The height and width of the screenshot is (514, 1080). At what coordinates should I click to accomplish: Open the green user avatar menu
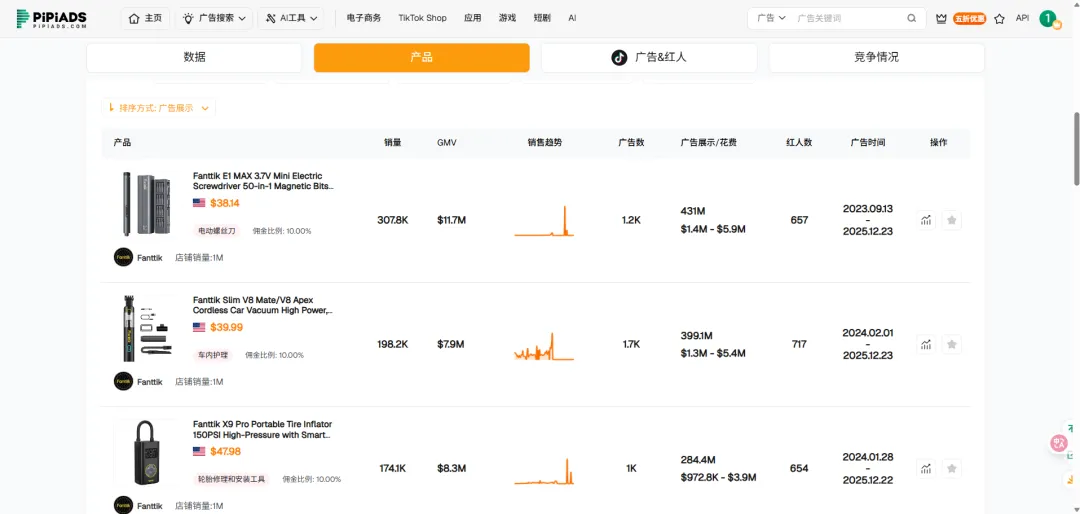(1048, 18)
